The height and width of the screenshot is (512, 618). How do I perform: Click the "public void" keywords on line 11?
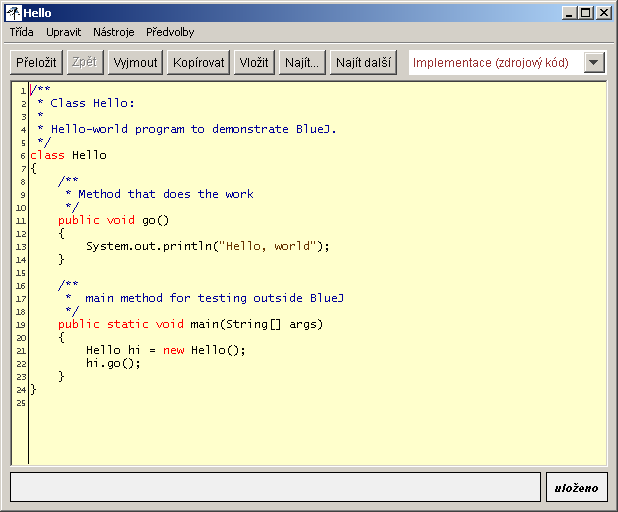pos(97,220)
